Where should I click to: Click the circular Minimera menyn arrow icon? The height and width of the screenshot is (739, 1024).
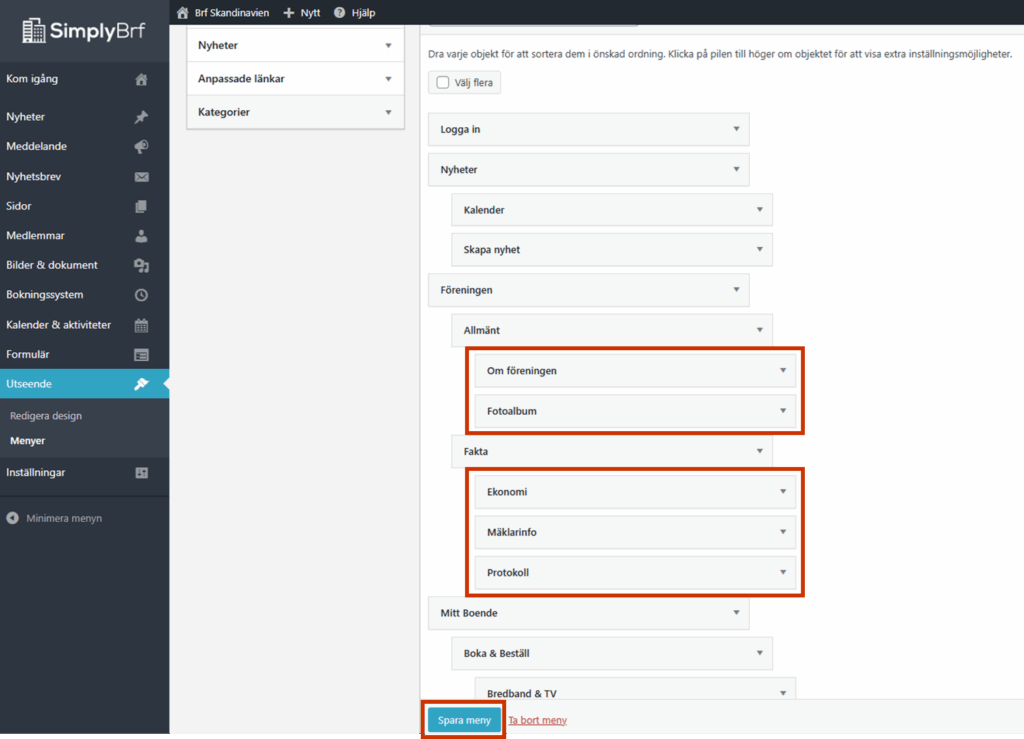pos(13,519)
